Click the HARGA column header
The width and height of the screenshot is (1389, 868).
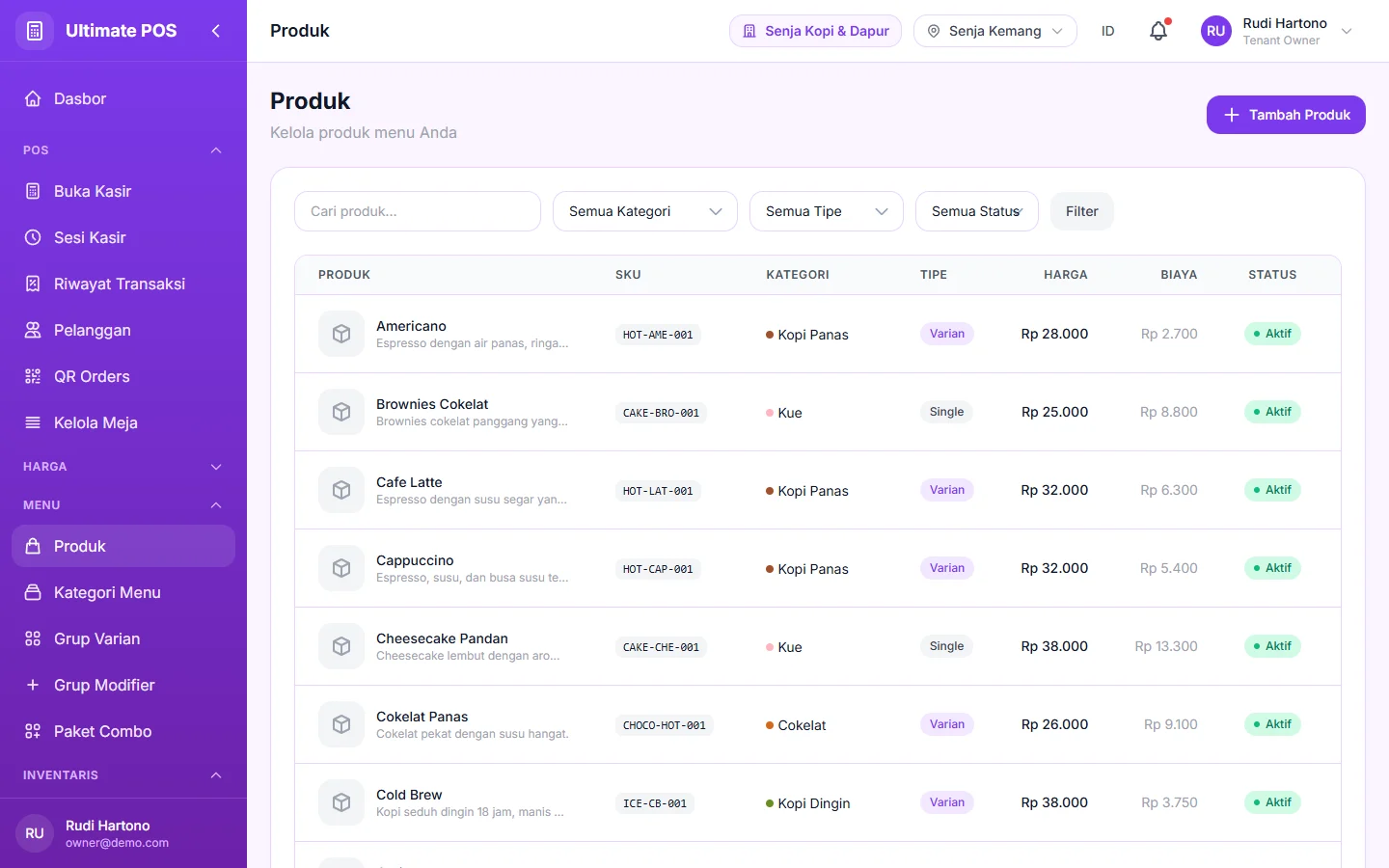tap(1066, 275)
